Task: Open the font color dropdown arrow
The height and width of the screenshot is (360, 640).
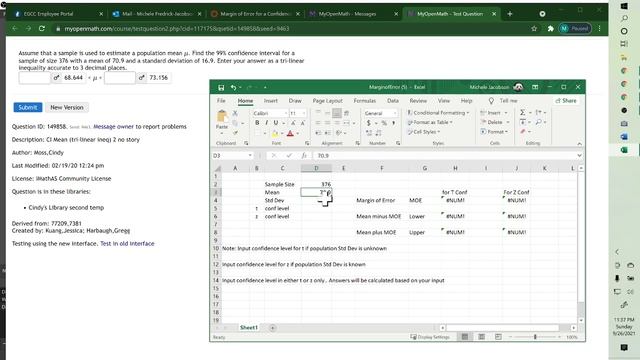Action: (x=297, y=133)
